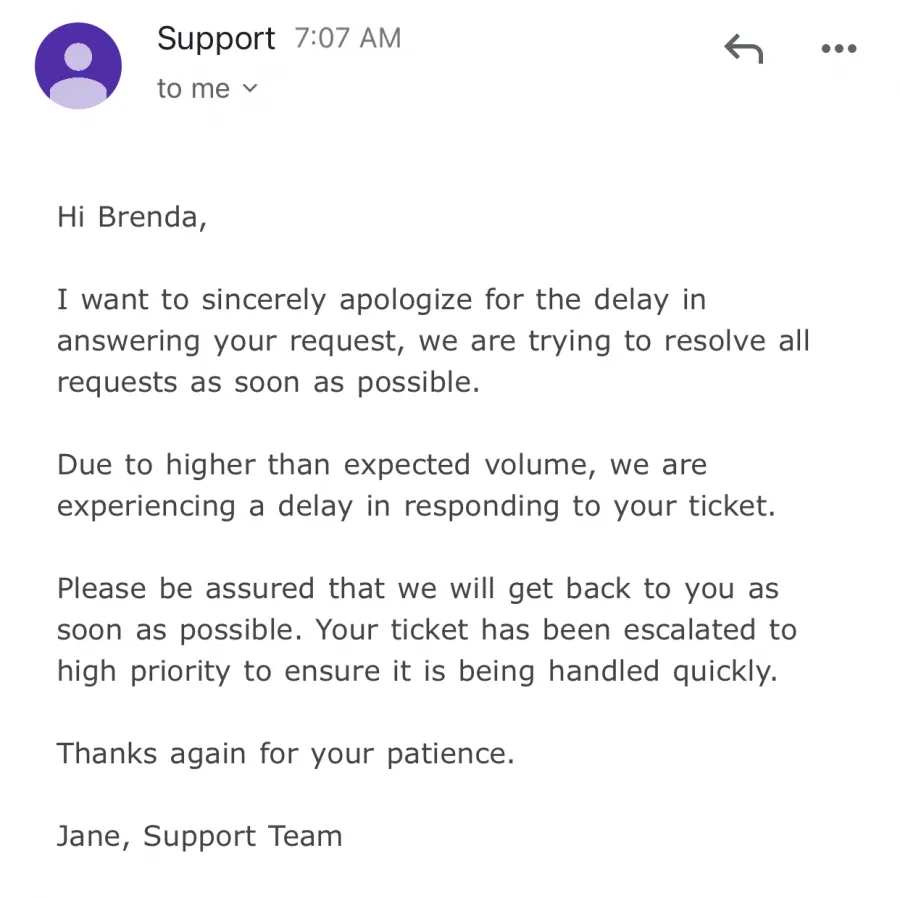
Task: Click 'responding to your ticket.' text
Action: pyautogui.click(x=589, y=507)
